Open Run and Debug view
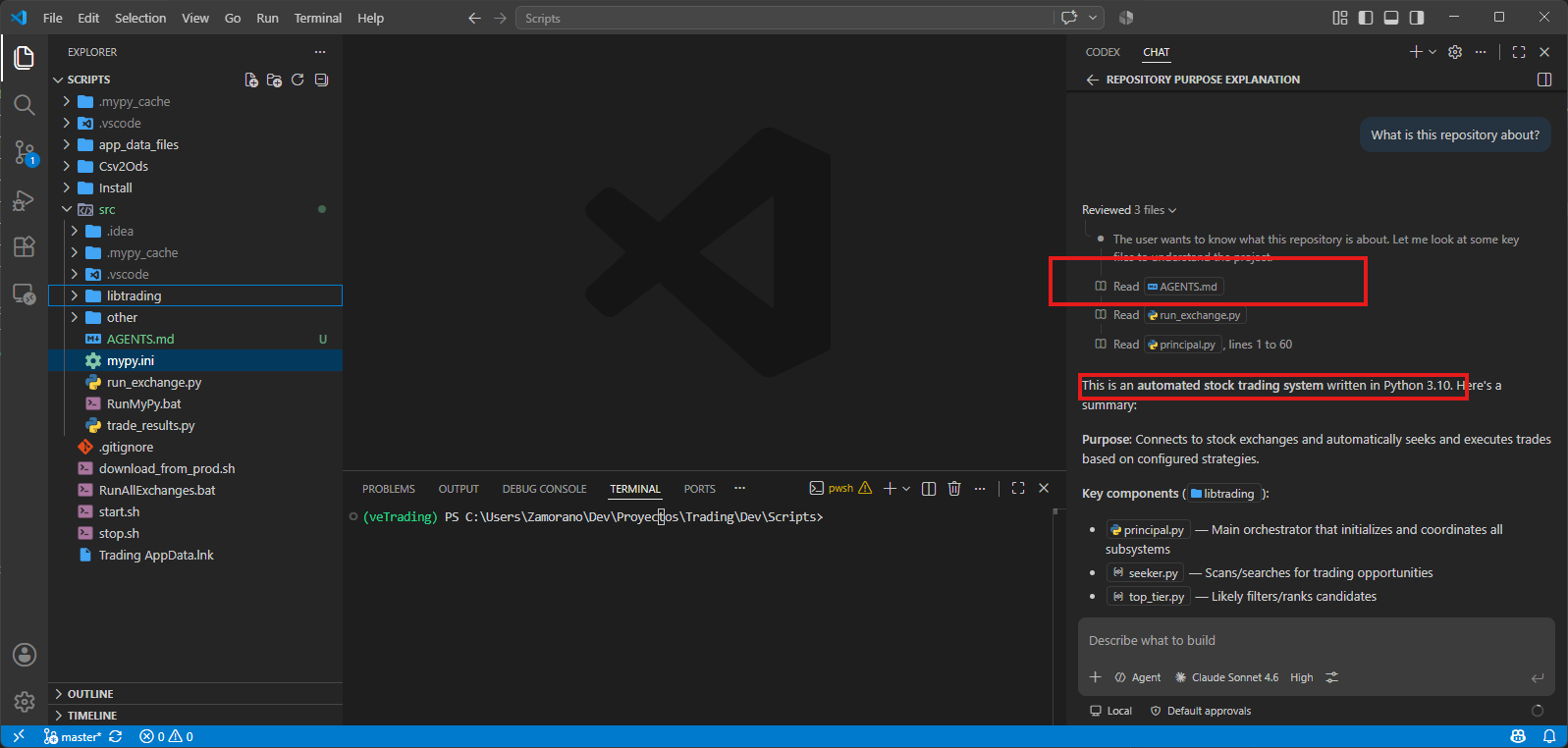Viewport: 1568px width, 748px height. coord(25,199)
